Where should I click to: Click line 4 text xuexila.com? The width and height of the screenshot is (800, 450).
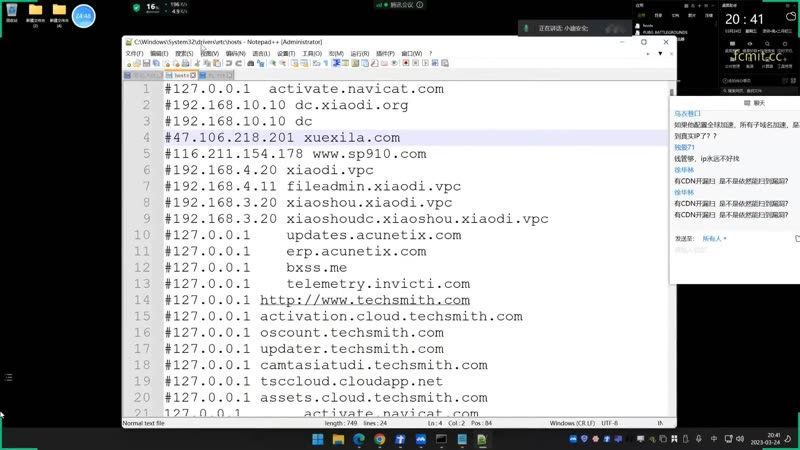[352, 138]
